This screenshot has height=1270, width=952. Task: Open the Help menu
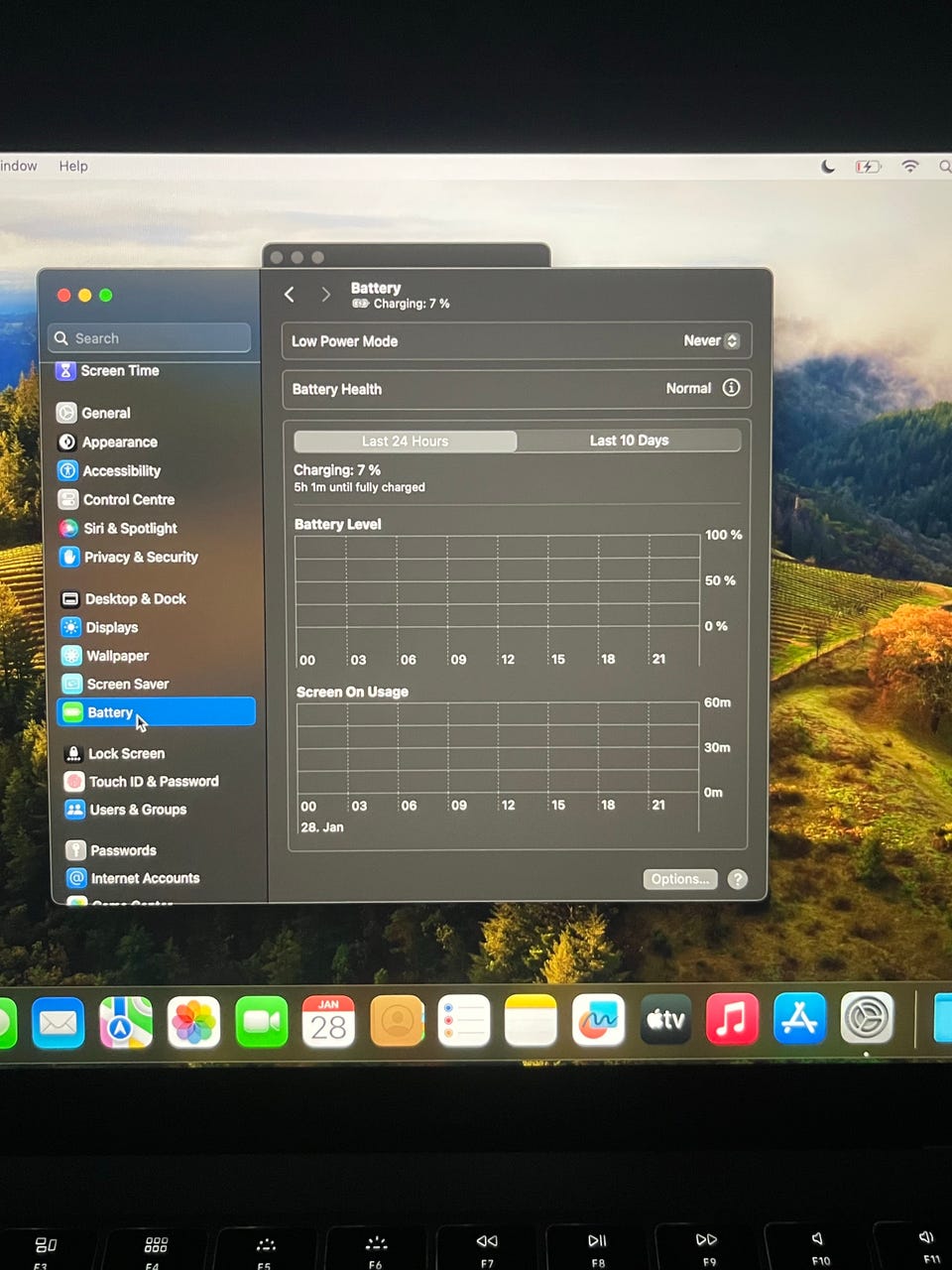(x=73, y=166)
